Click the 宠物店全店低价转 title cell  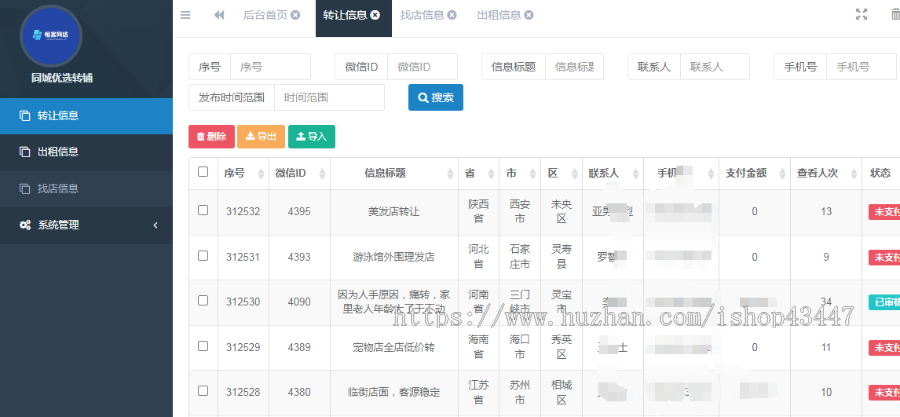click(x=394, y=348)
